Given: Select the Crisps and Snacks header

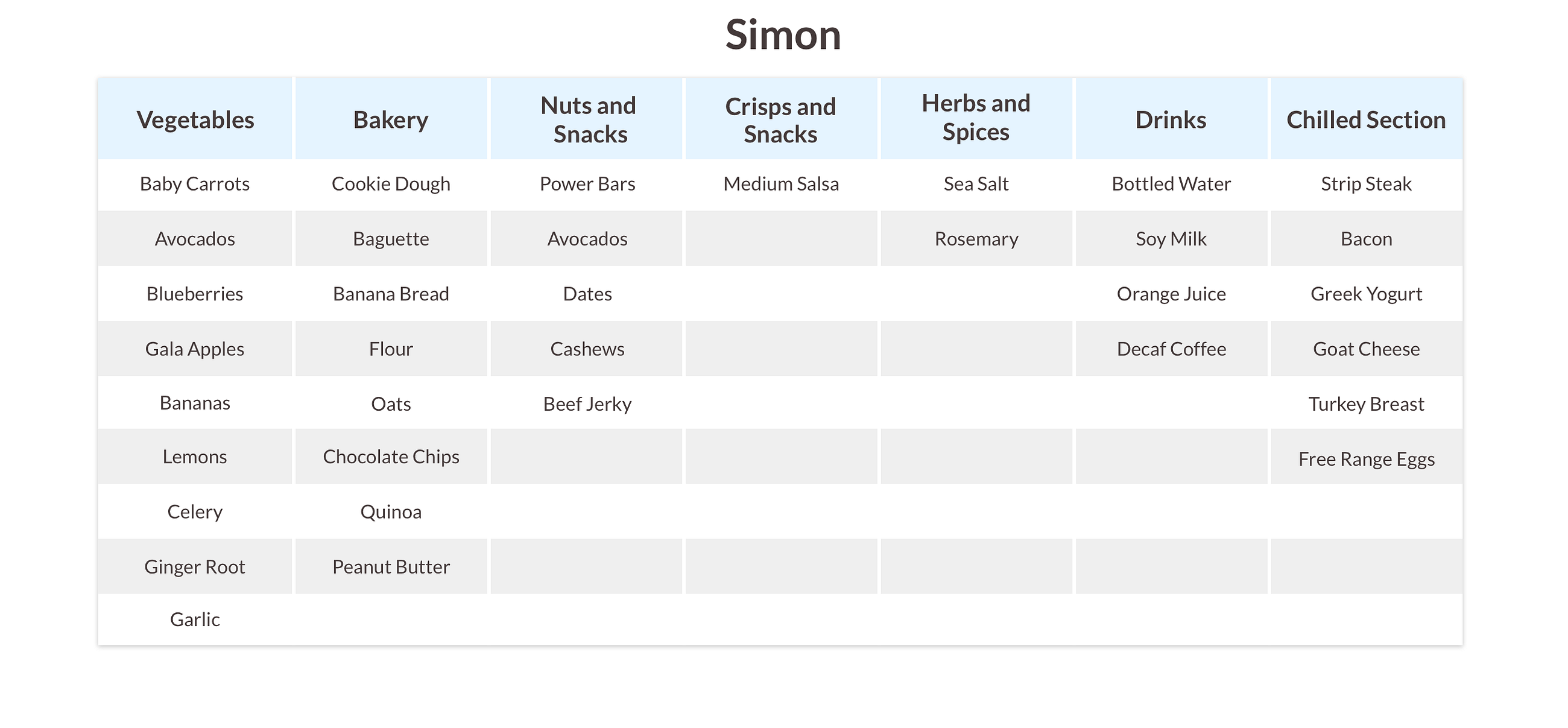Looking at the screenshot, I should [x=782, y=119].
